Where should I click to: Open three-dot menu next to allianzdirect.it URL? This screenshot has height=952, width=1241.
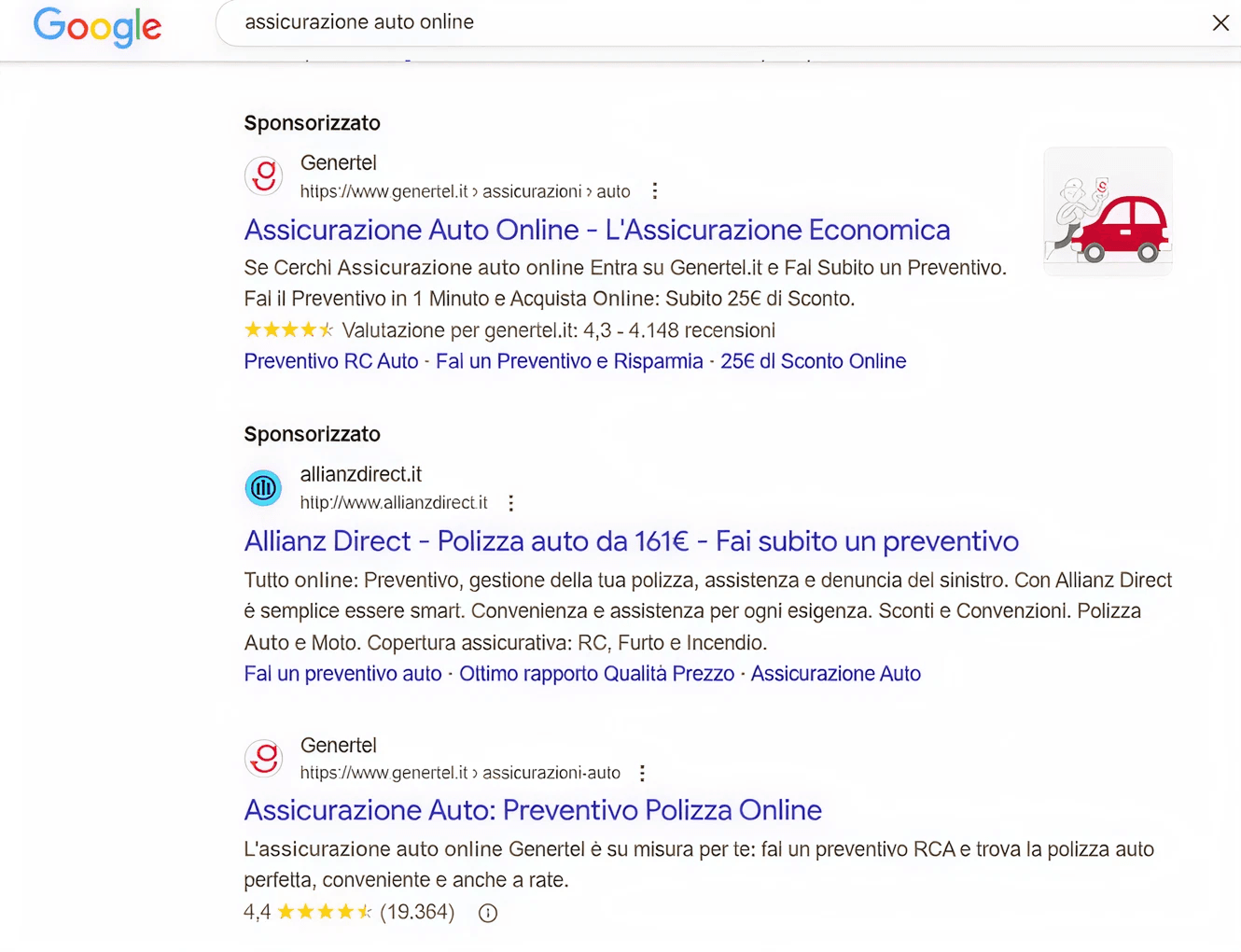[x=510, y=503]
